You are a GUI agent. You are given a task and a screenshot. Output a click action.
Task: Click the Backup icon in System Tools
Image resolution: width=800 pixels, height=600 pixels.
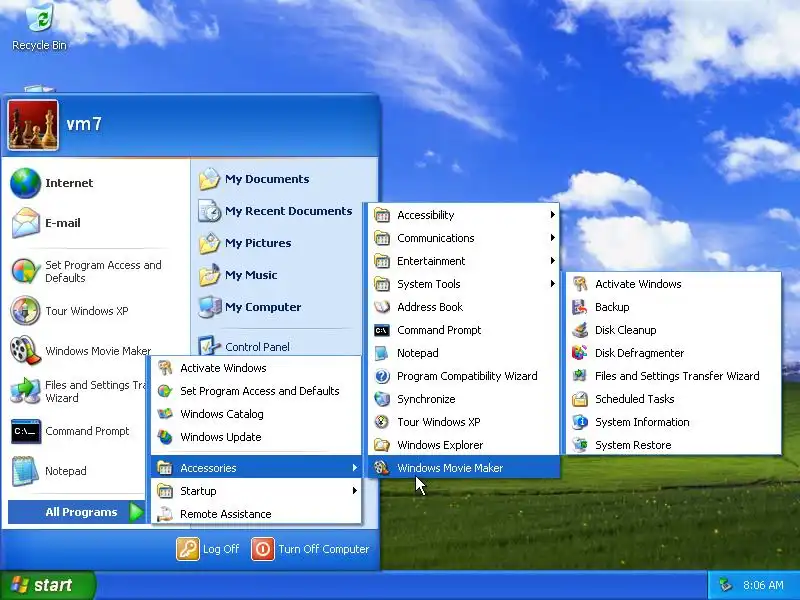pos(580,307)
